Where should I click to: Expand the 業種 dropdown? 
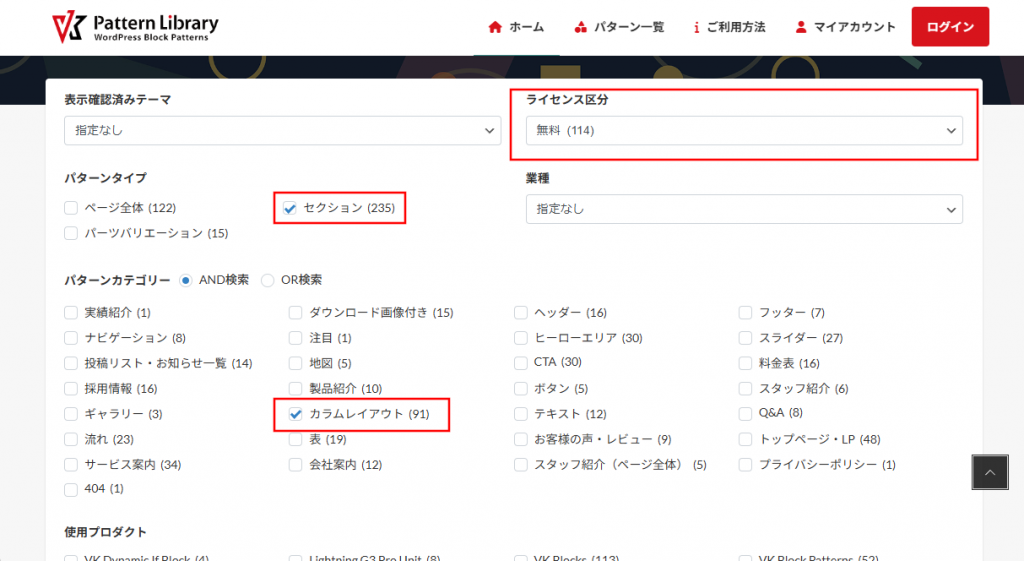(744, 209)
